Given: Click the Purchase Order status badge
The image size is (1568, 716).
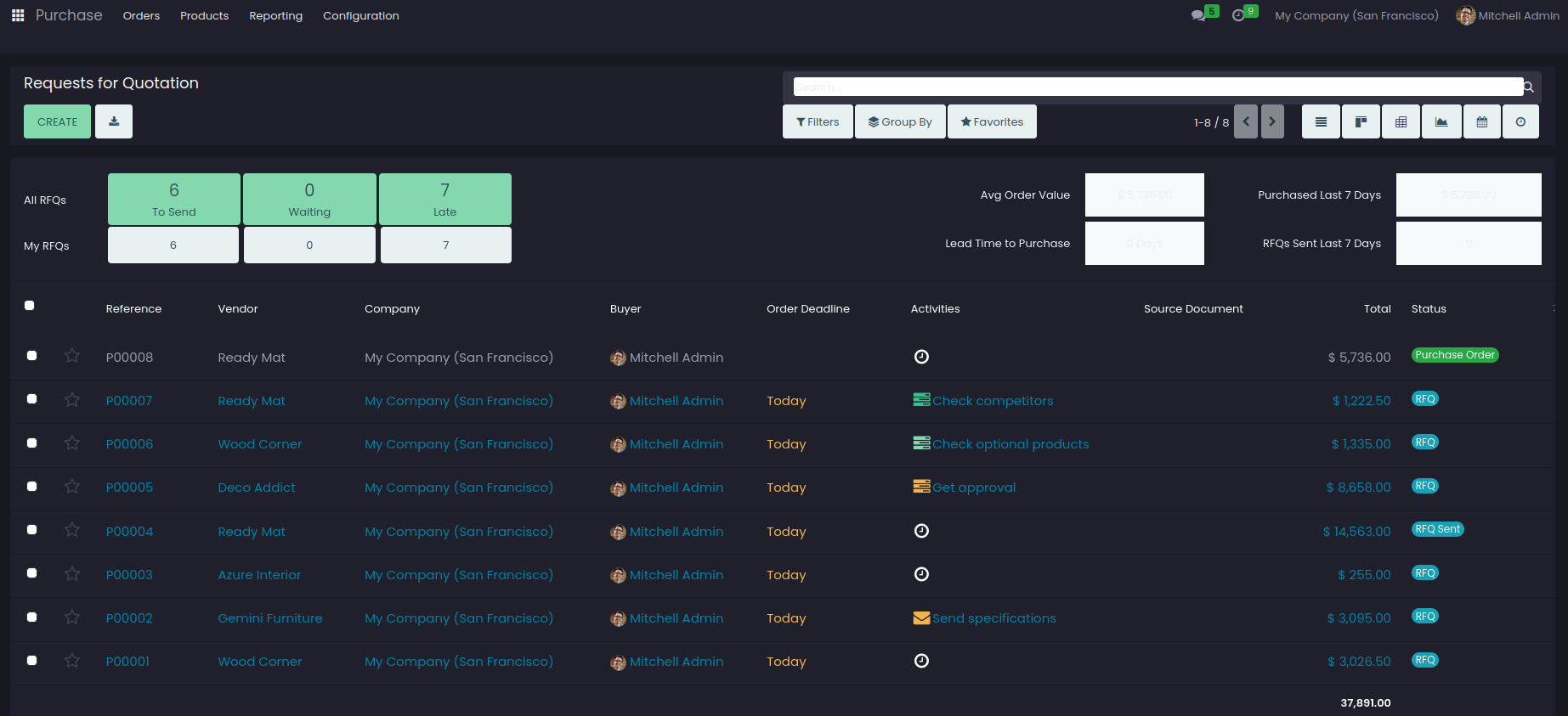Looking at the screenshot, I should coord(1455,355).
